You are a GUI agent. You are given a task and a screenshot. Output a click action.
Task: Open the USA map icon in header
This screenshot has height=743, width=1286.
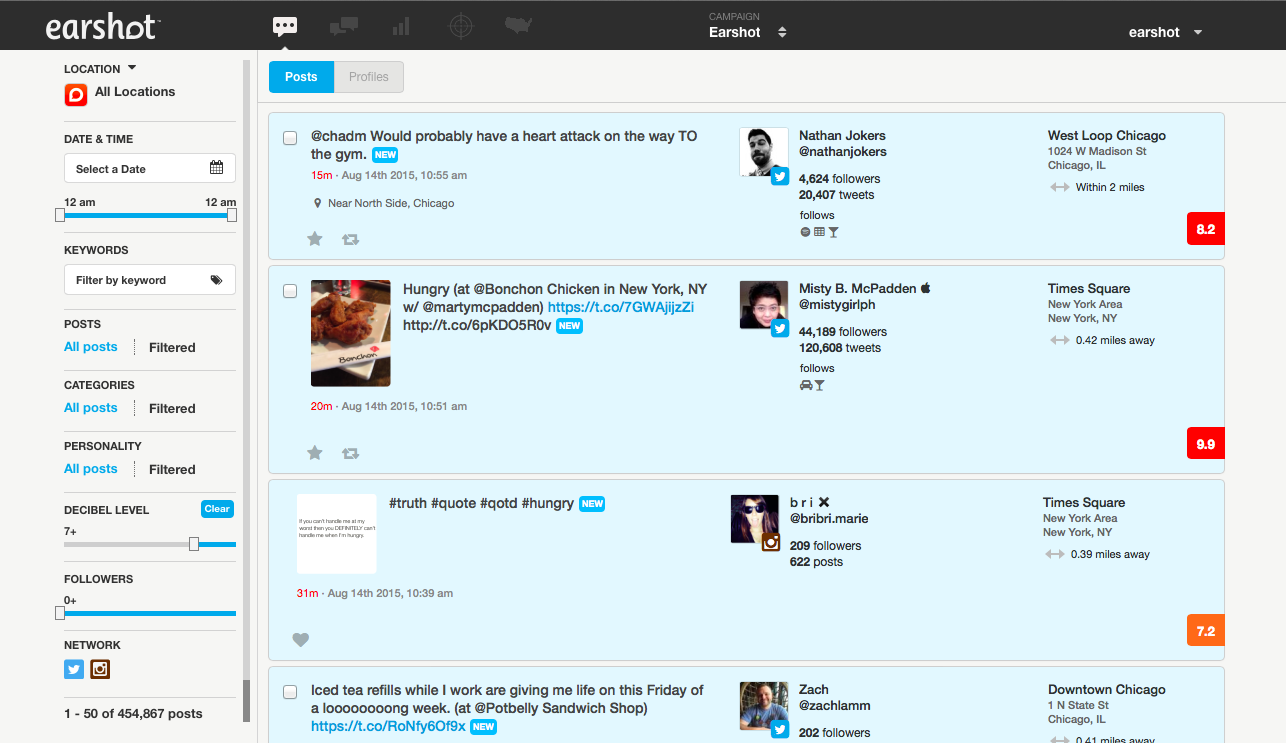518,26
